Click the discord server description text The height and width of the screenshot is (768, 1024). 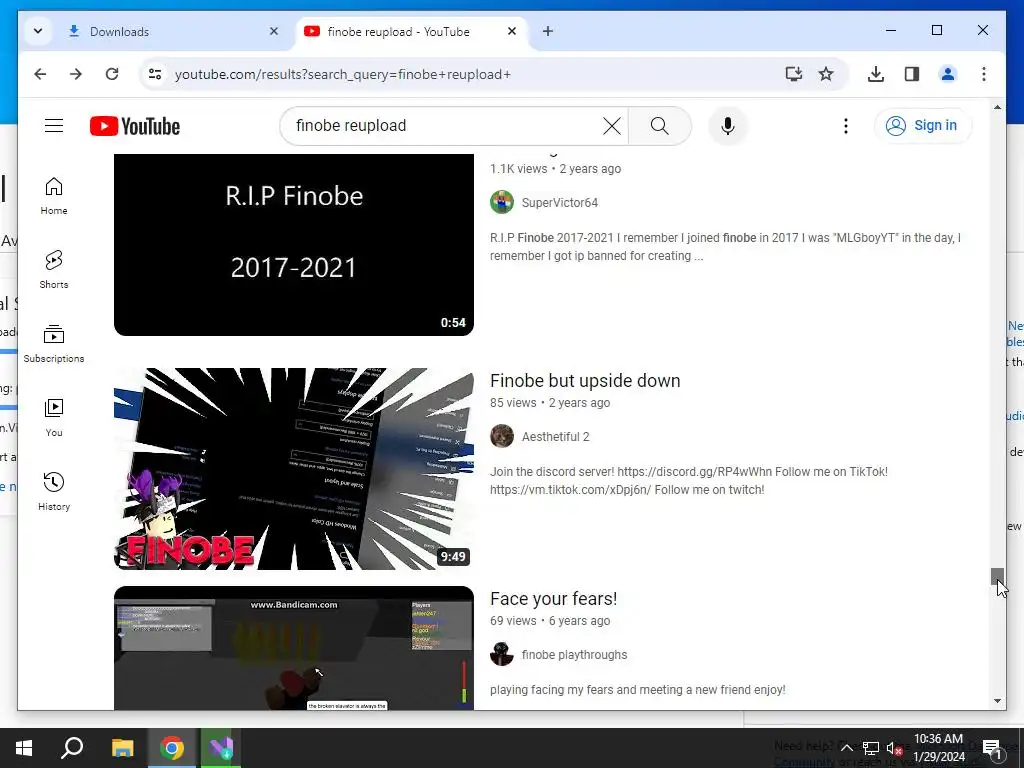click(689, 481)
